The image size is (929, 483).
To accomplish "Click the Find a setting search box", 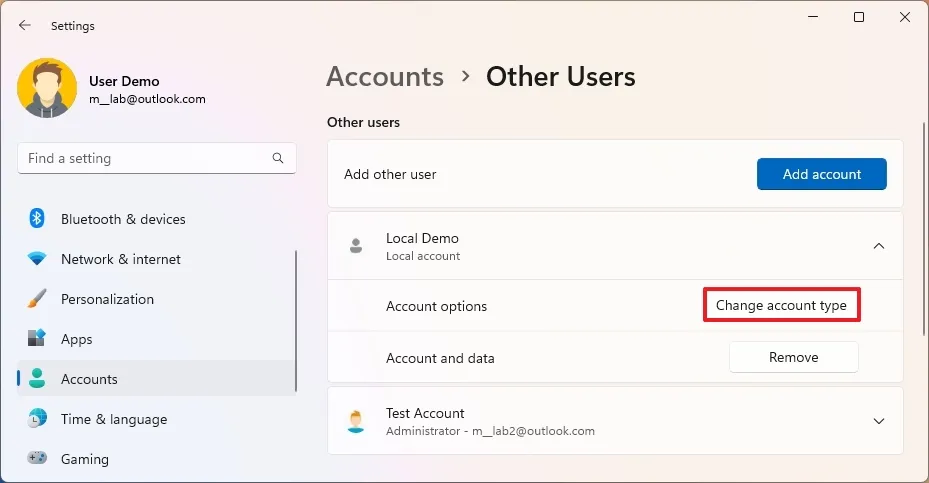I will click(145, 159).
